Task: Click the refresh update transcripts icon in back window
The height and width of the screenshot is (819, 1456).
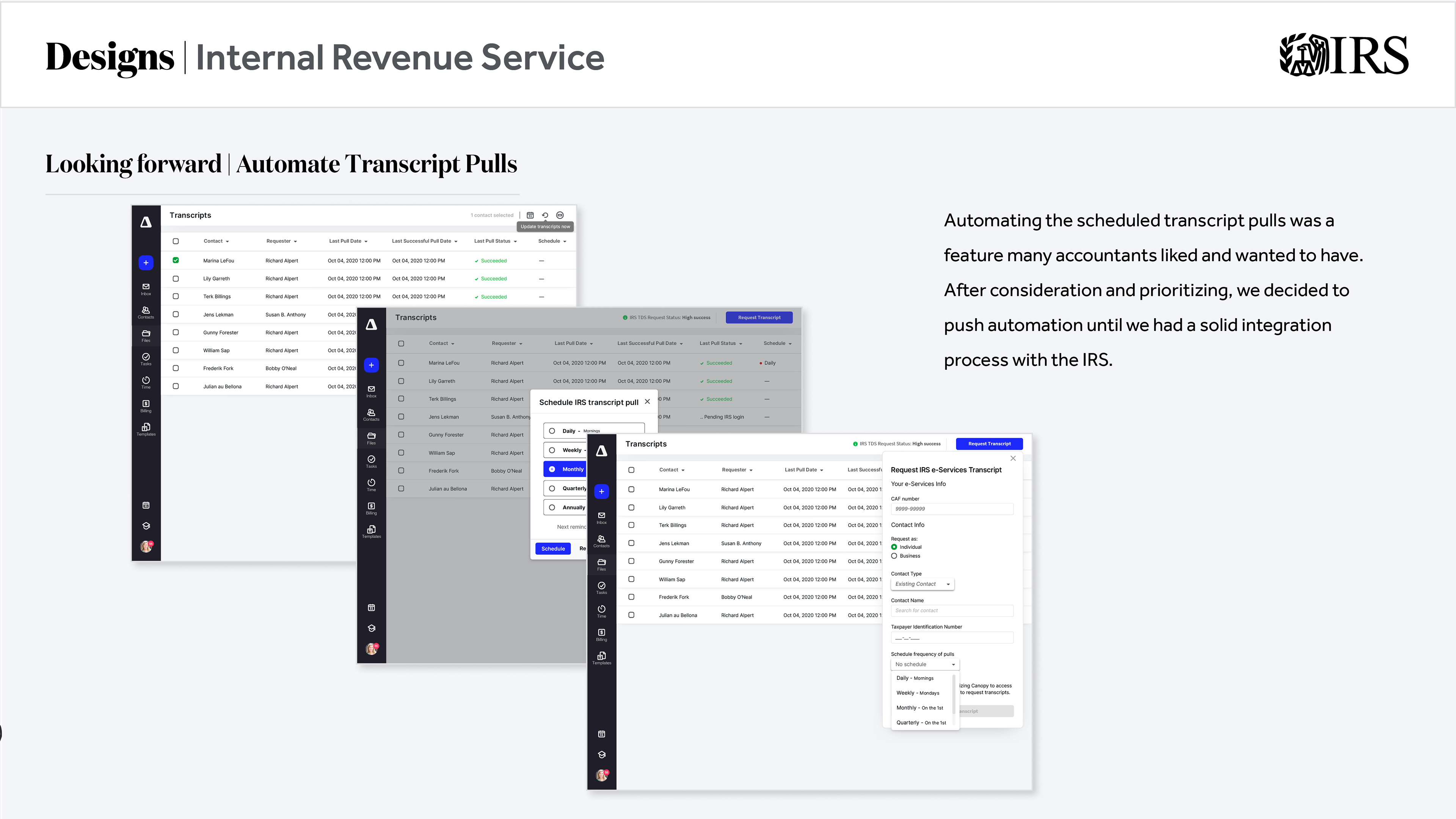Action: pyautogui.click(x=545, y=215)
